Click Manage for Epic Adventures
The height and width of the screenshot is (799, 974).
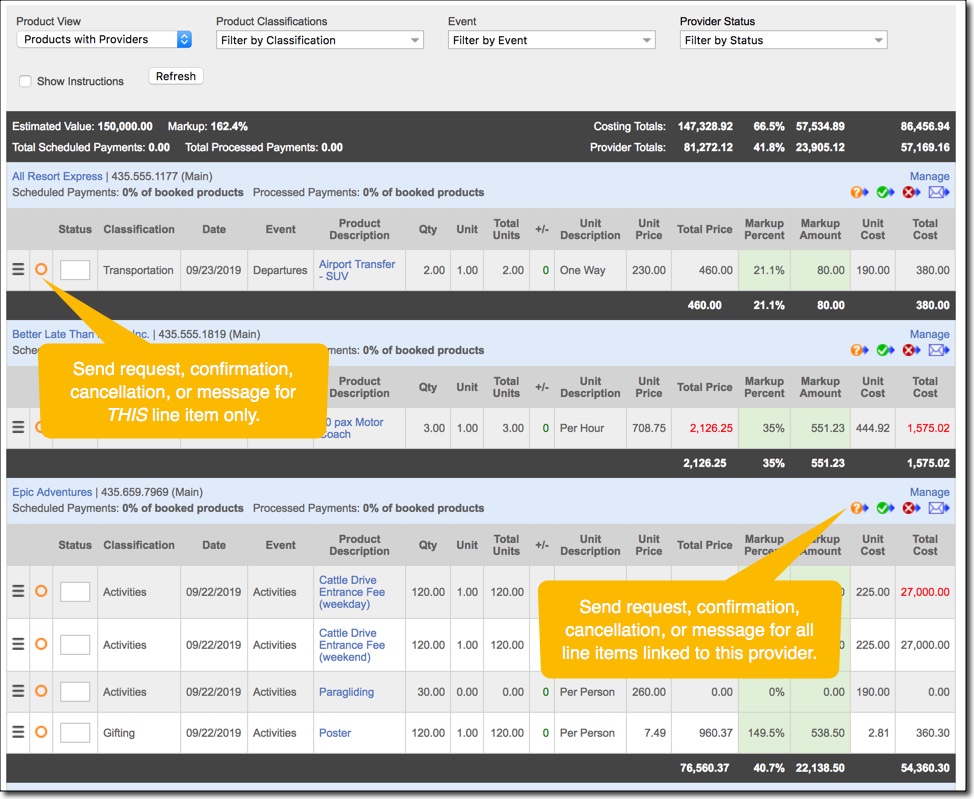[x=929, y=492]
